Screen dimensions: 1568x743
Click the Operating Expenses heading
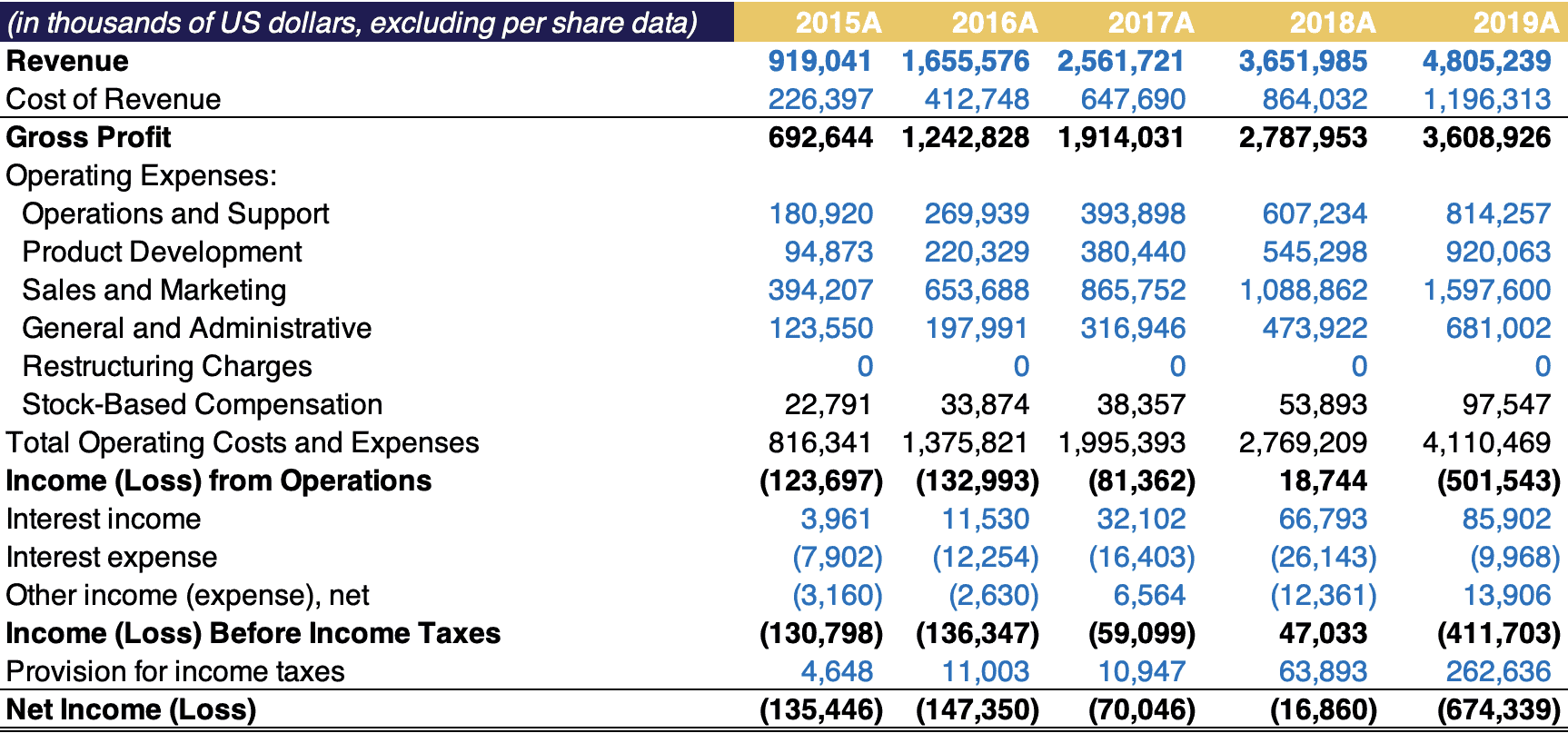tap(141, 175)
